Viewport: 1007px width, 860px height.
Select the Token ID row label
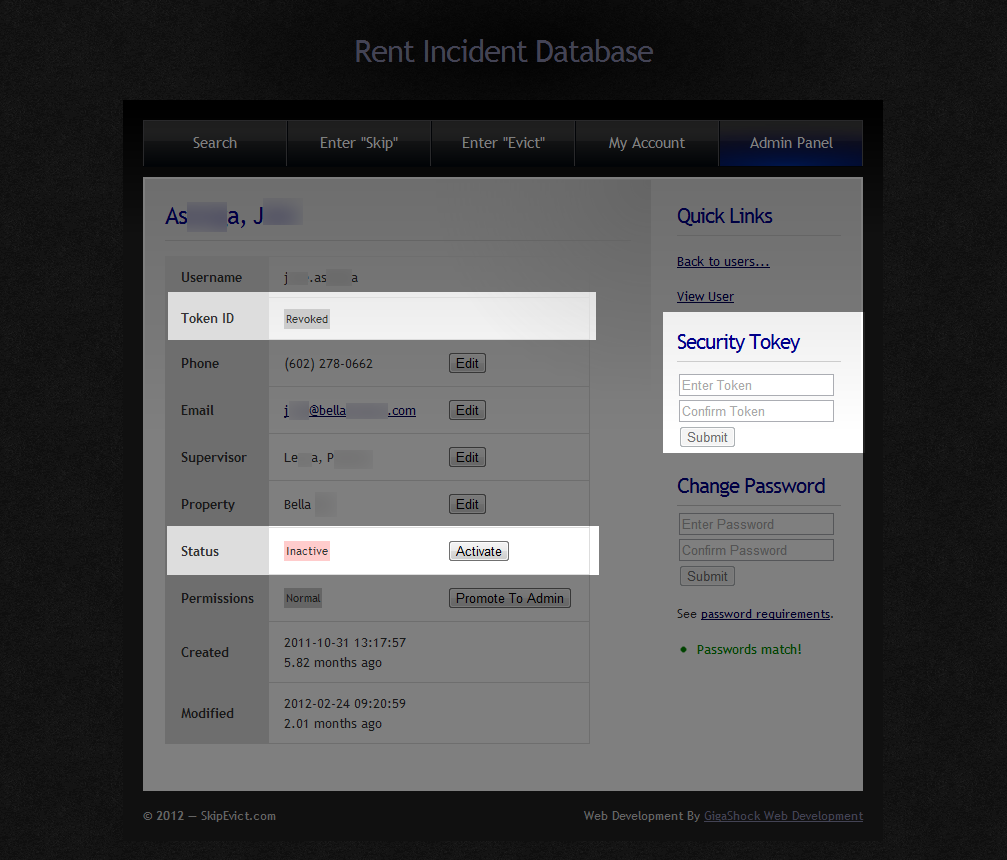[x=207, y=319]
